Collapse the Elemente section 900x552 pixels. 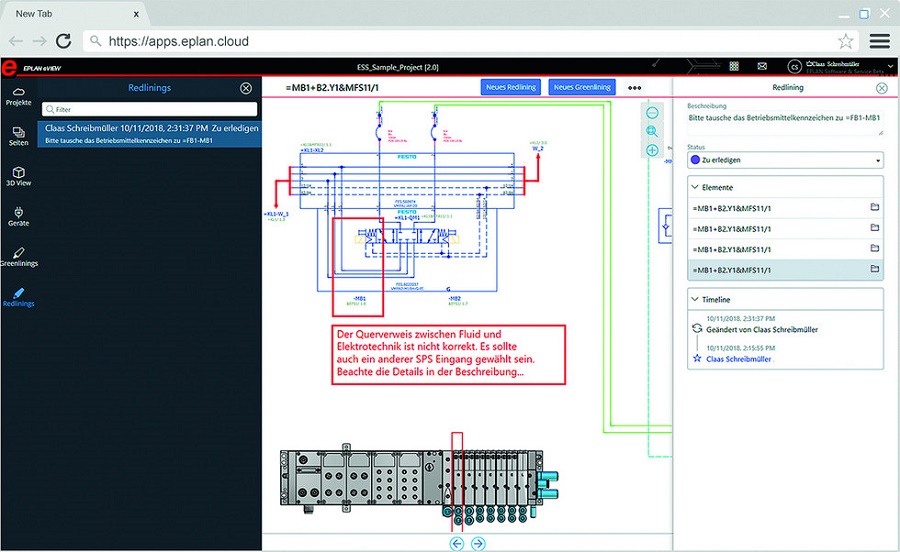pos(695,187)
